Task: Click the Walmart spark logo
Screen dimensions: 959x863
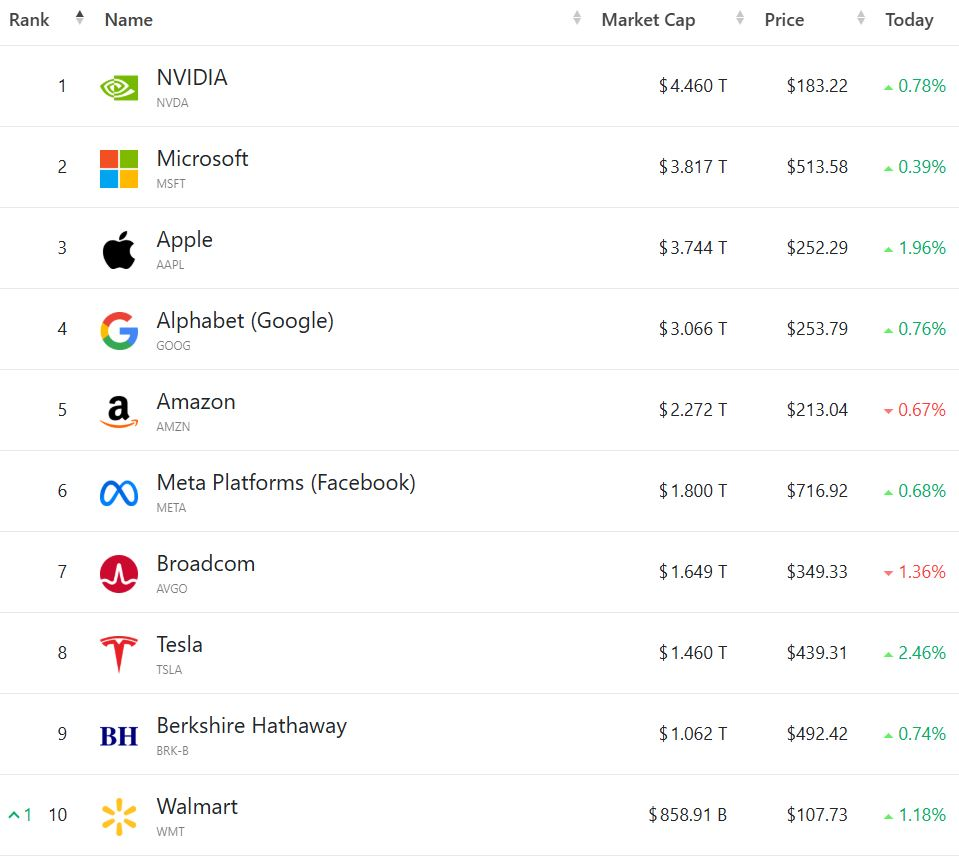Action: 119,816
